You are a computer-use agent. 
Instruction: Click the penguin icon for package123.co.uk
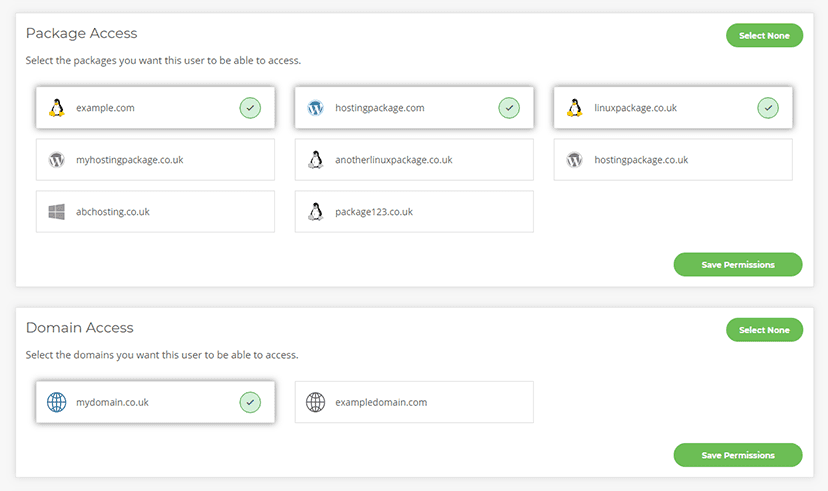[316, 212]
